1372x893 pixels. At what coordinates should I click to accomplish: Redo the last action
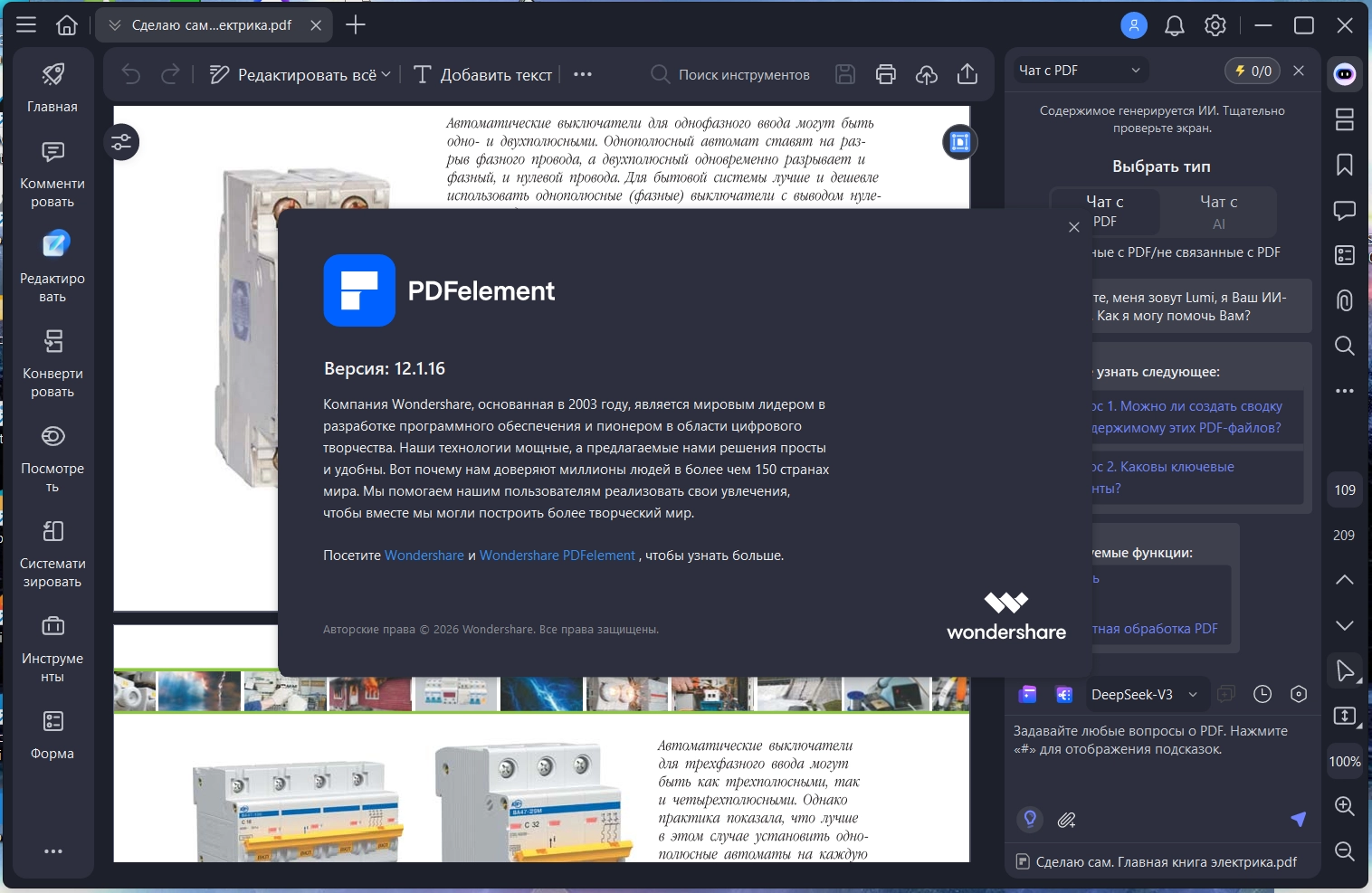point(170,74)
